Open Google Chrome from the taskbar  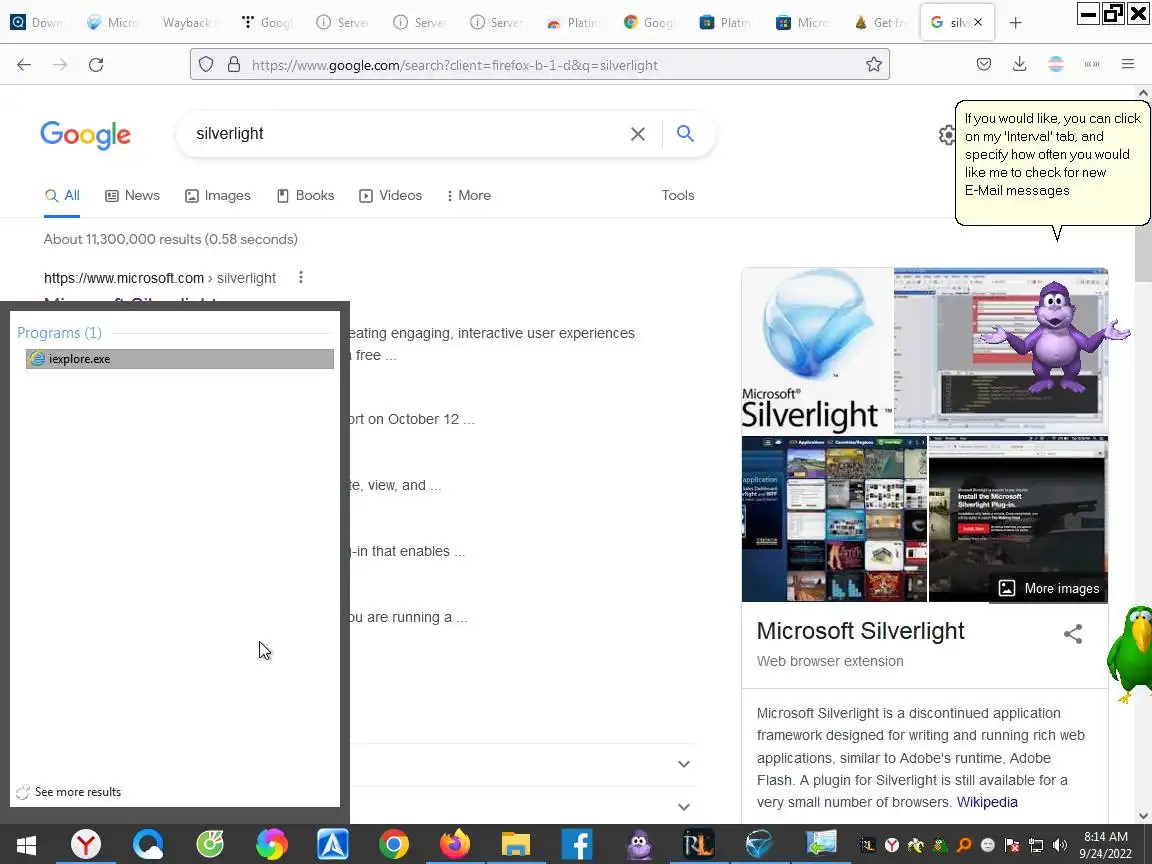point(394,844)
